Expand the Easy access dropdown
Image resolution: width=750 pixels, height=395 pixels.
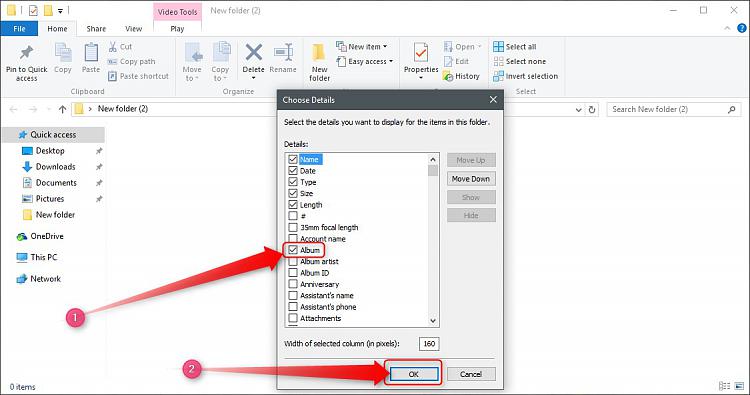point(391,61)
